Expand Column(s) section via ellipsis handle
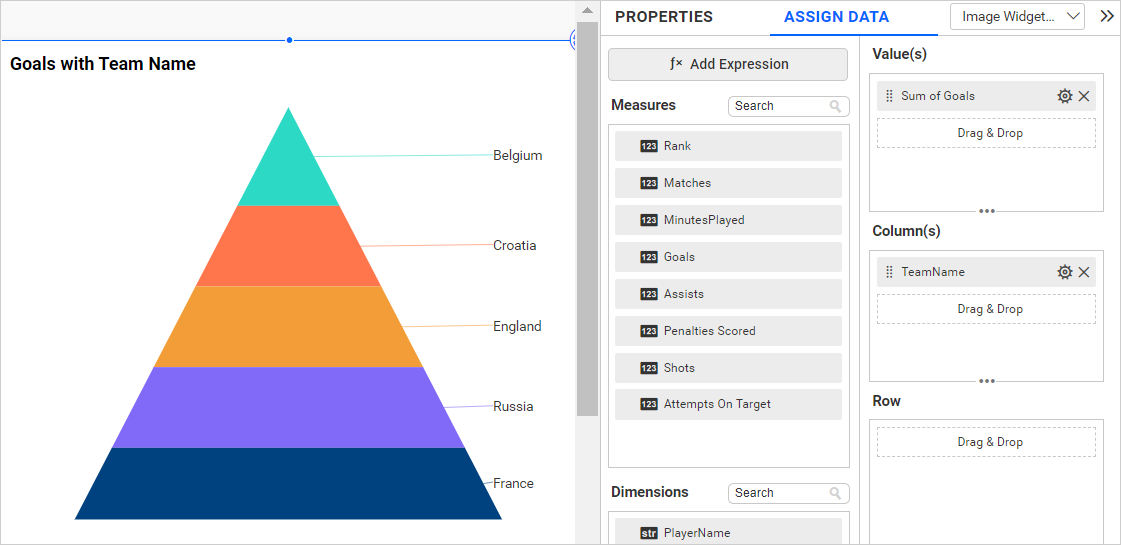1121x545 pixels. click(x=986, y=381)
